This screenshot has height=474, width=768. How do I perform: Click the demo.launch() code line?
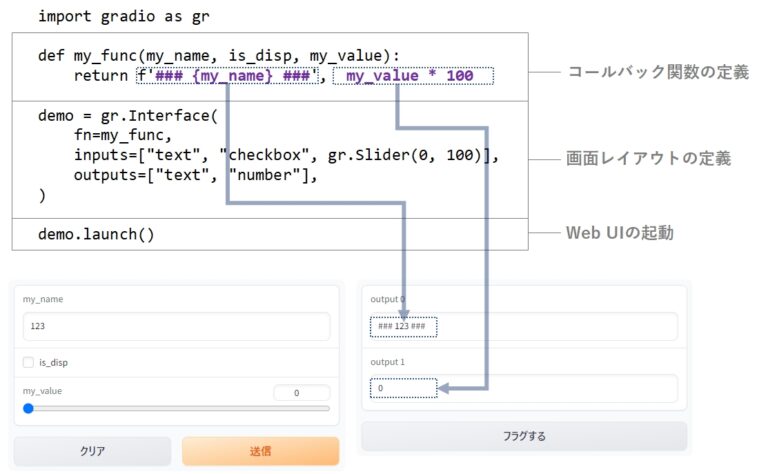pos(96,234)
